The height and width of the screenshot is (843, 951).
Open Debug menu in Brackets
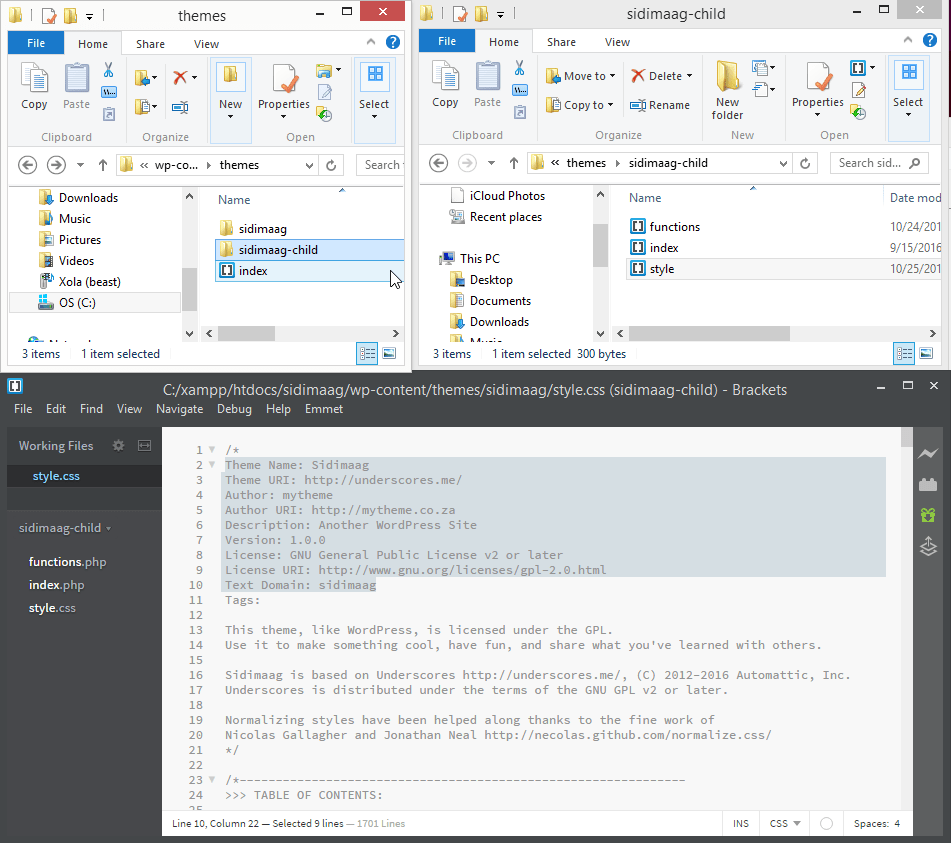point(234,409)
